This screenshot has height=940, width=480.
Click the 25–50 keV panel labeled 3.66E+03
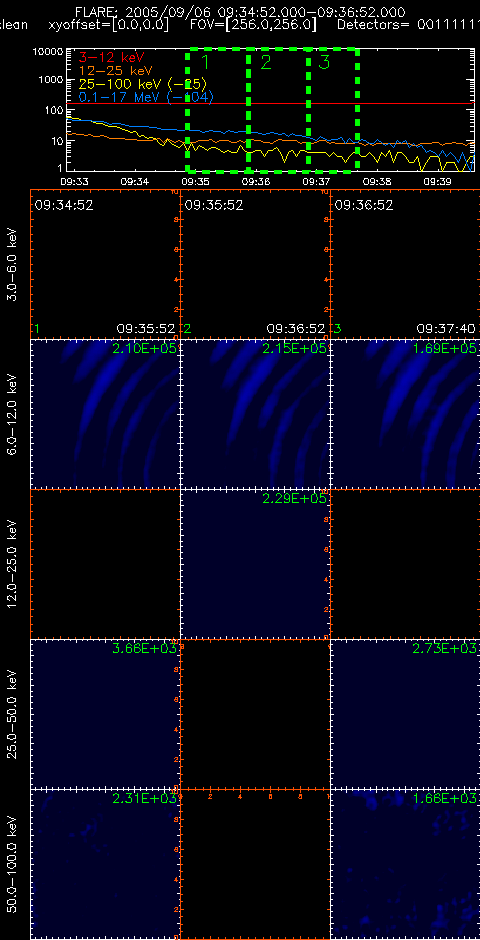point(105,714)
